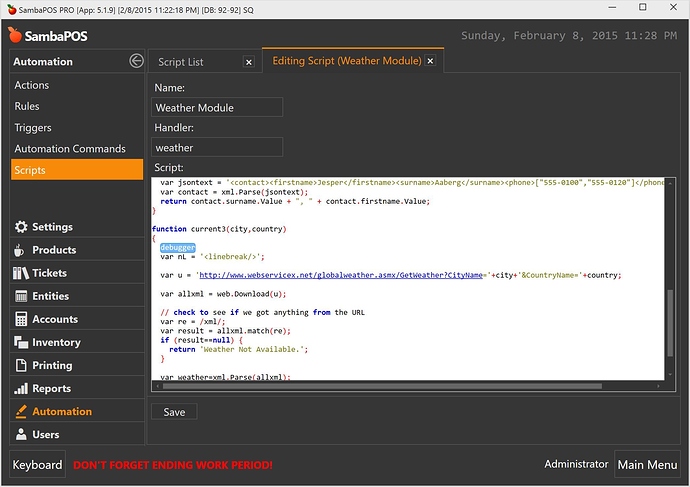Click the Users label in the sidebar
This screenshot has width=690, height=487.
point(46,434)
